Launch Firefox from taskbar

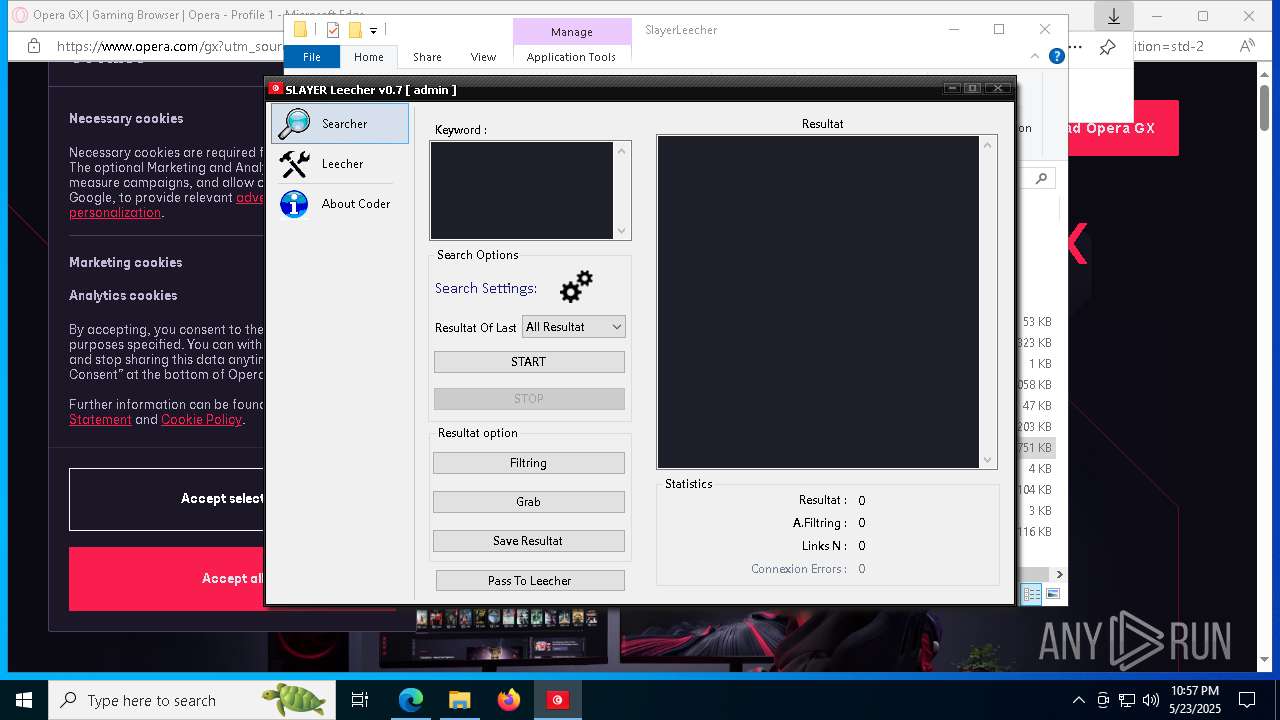[508, 700]
